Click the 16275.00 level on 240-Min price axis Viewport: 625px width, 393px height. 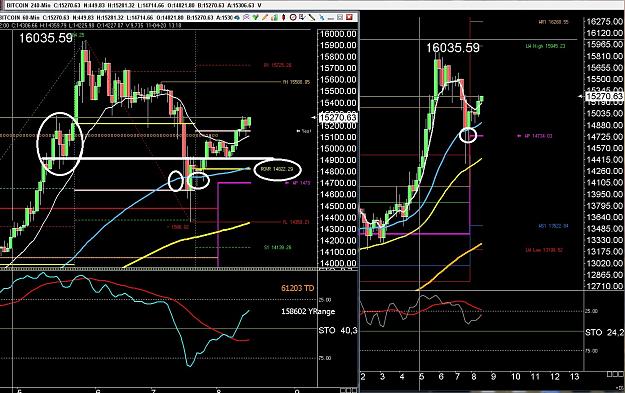pyautogui.click(x=604, y=22)
